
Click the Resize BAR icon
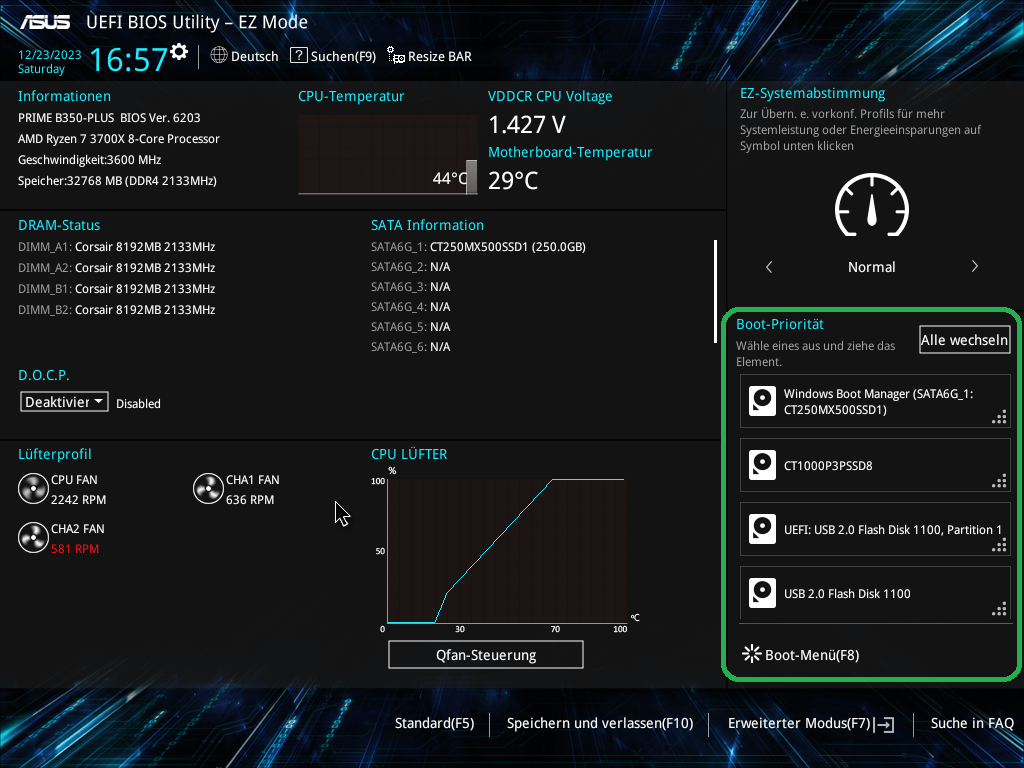(x=396, y=56)
